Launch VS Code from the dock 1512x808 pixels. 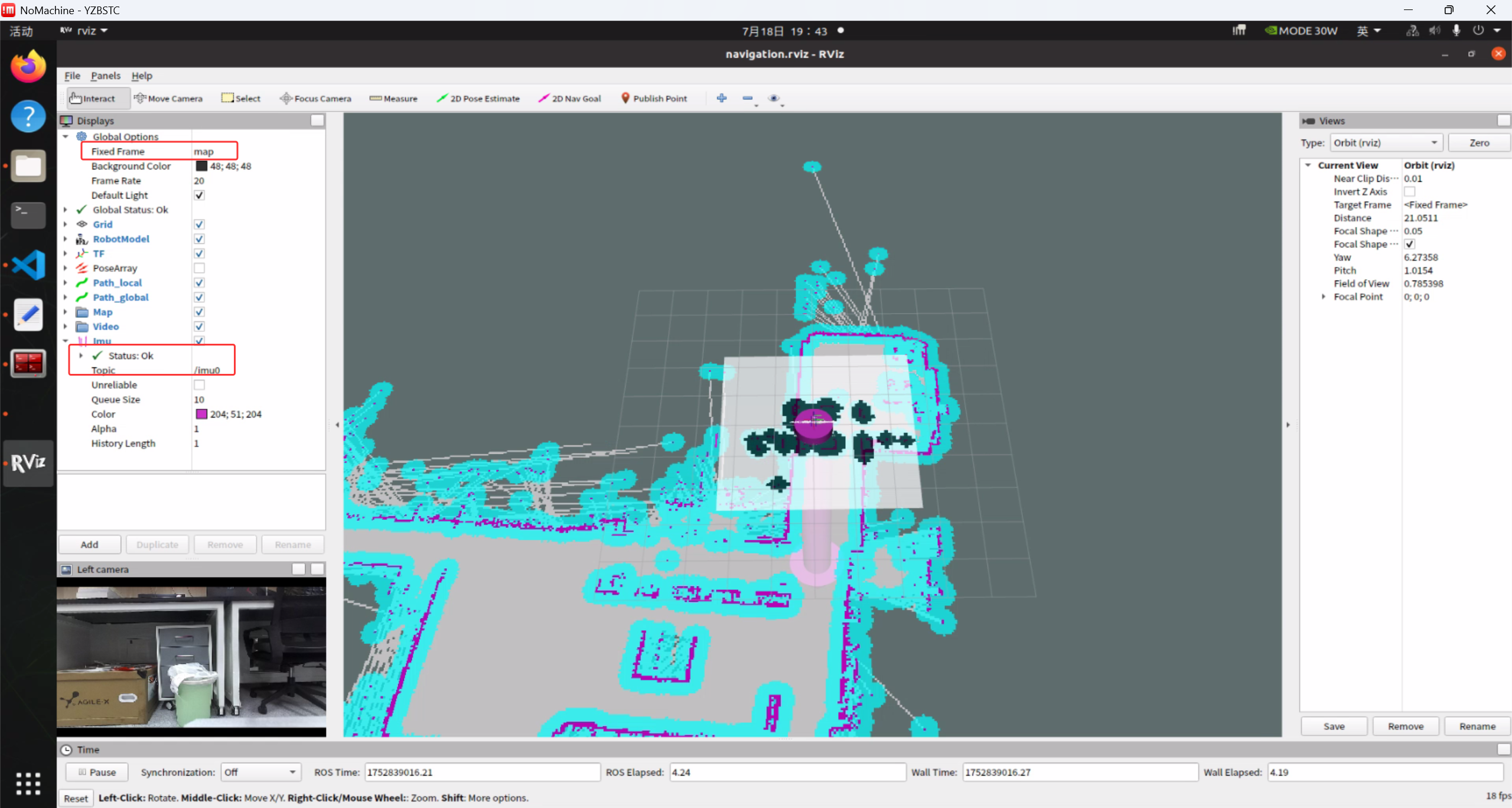pyautogui.click(x=28, y=265)
